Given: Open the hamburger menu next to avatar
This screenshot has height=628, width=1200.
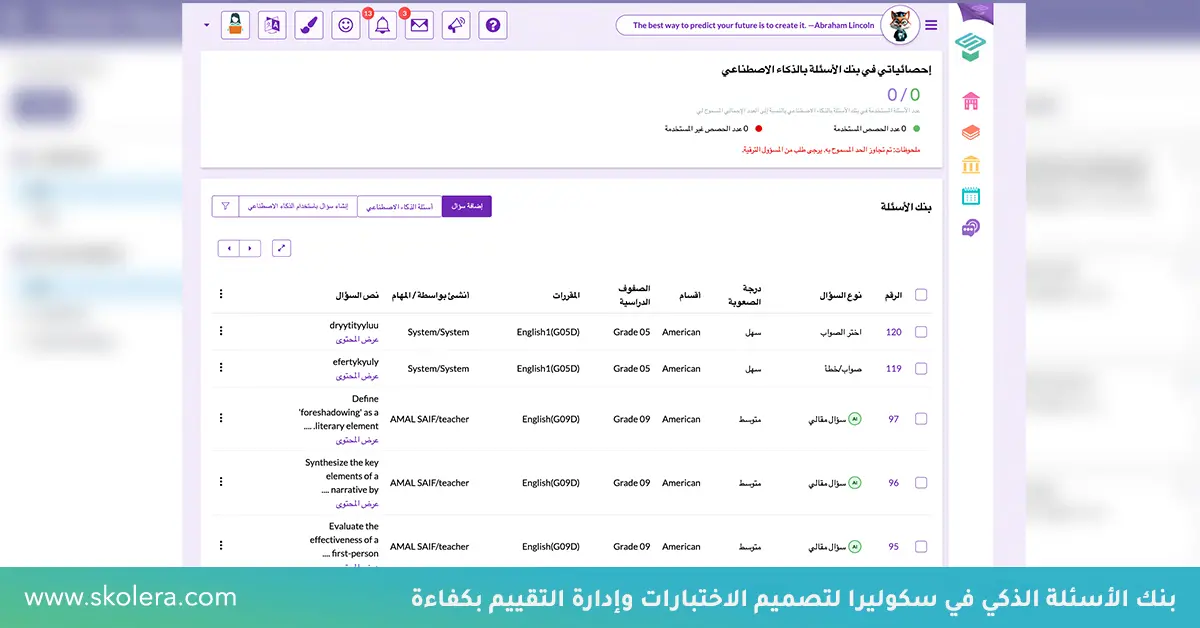Looking at the screenshot, I should (x=931, y=25).
